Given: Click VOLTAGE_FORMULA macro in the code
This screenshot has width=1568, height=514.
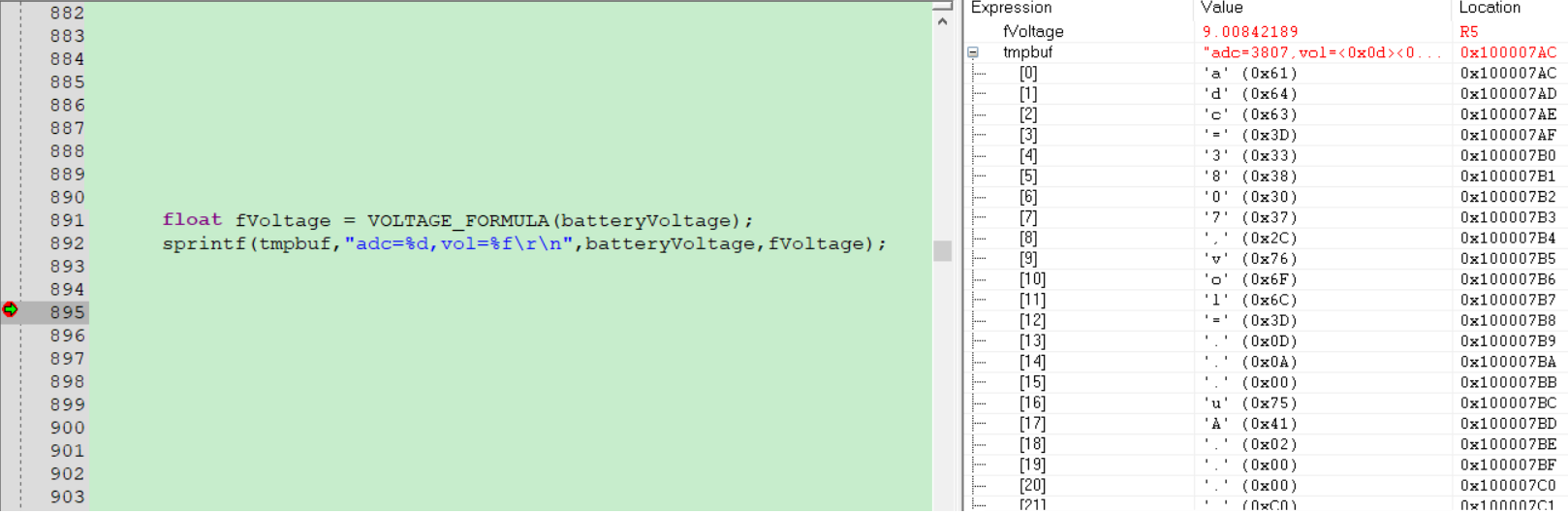Looking at the screenshot, I should (458, 220).
